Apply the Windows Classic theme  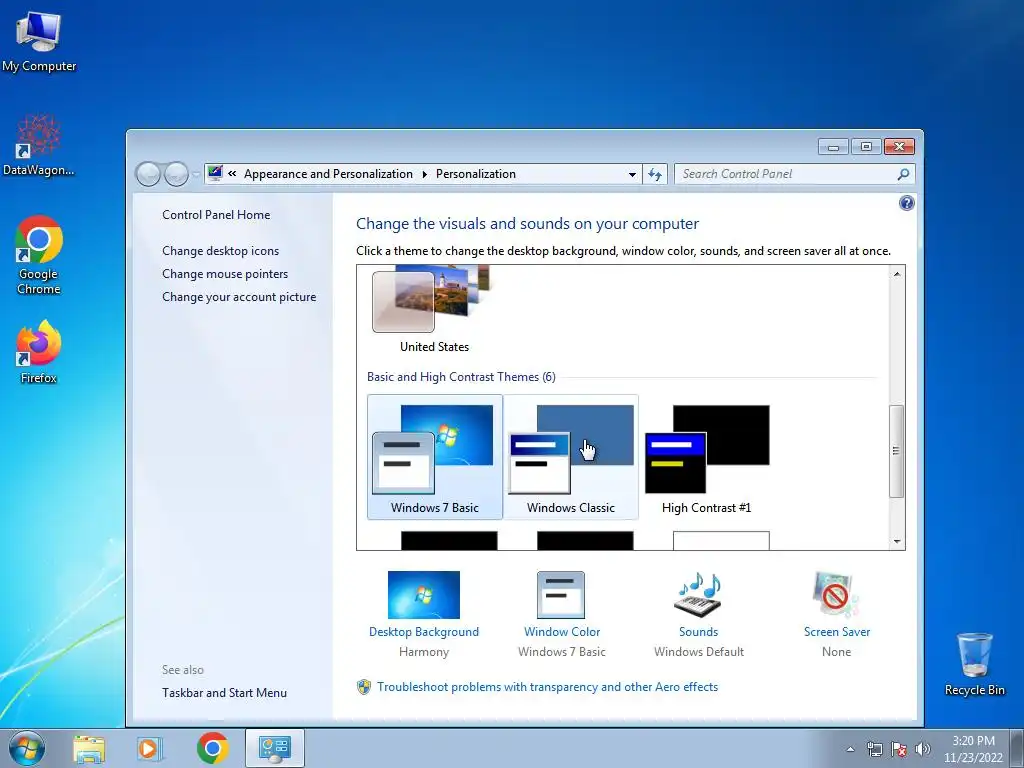click(571, 457)
